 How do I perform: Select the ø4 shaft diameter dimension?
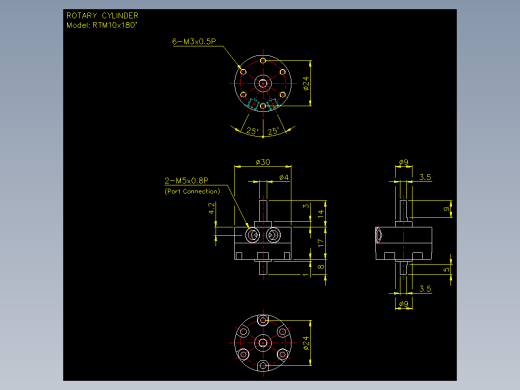[284, 177]
